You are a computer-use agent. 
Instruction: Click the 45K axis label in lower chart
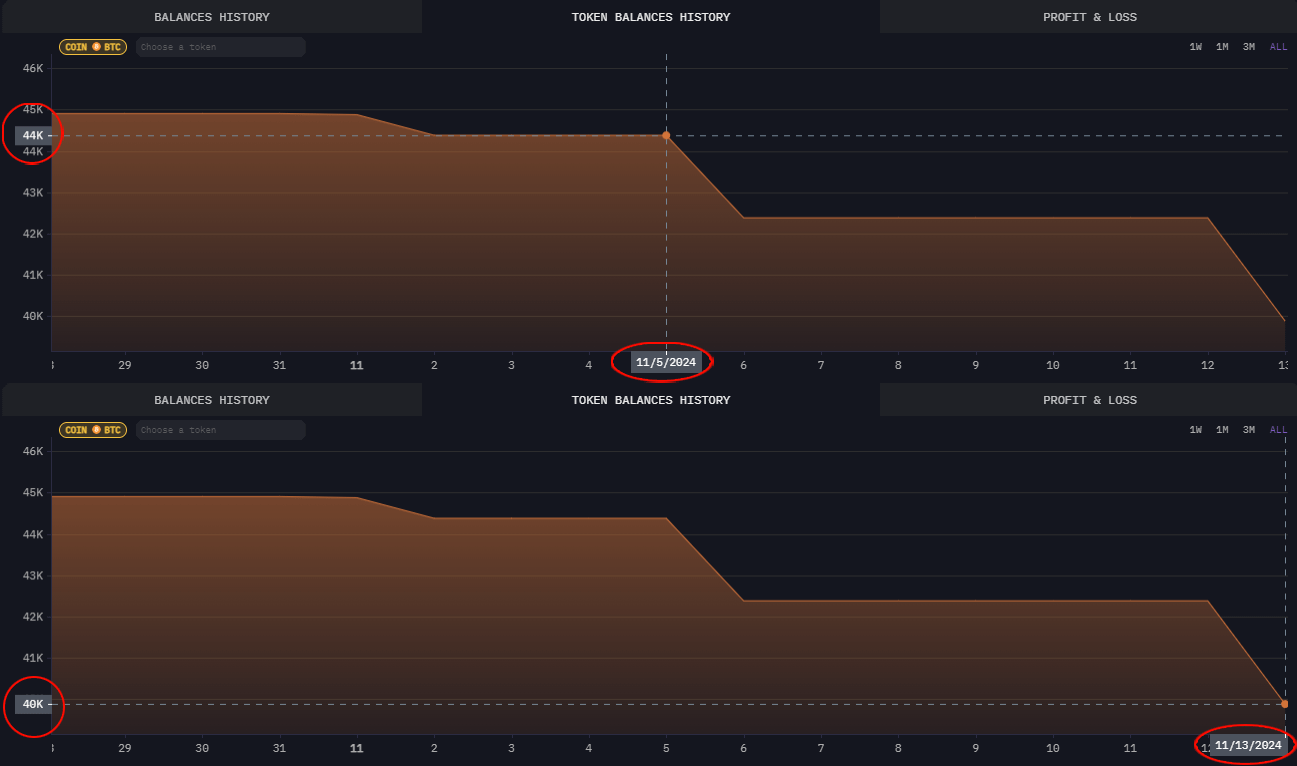(33, 492)
